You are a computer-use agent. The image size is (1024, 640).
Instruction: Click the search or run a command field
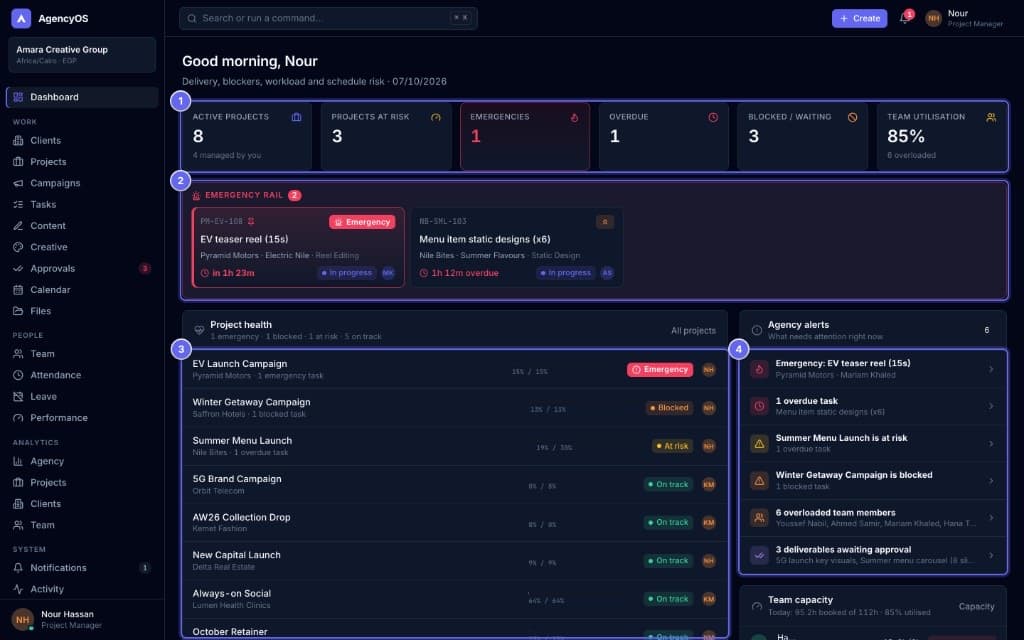tap(328, 18)
